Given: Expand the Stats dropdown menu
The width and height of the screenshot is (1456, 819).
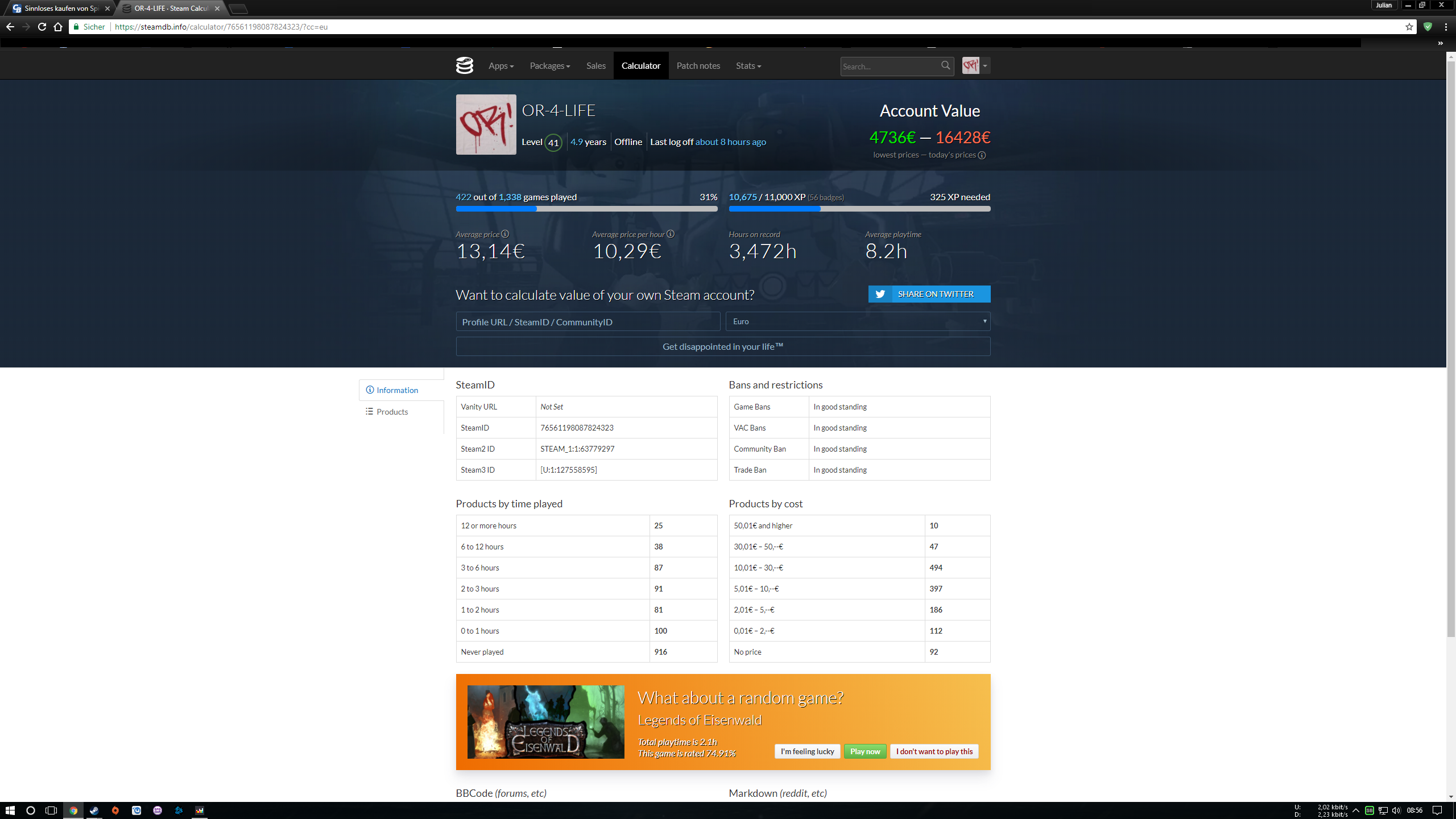Looking at the screenshot, I should pyautogui.click(x=748, y=66).
